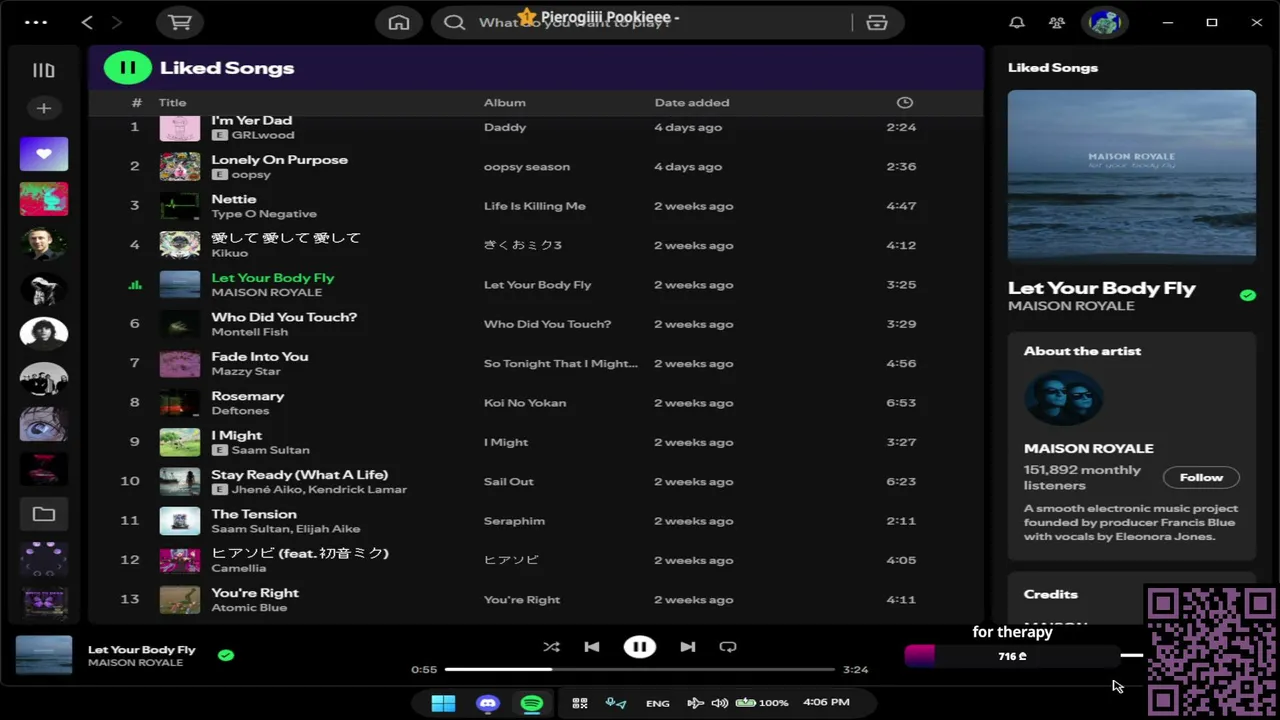Toggle repeat mode
Image resolution: width=1280 pixels, height=720 pixels.
[x=728, y=647]
